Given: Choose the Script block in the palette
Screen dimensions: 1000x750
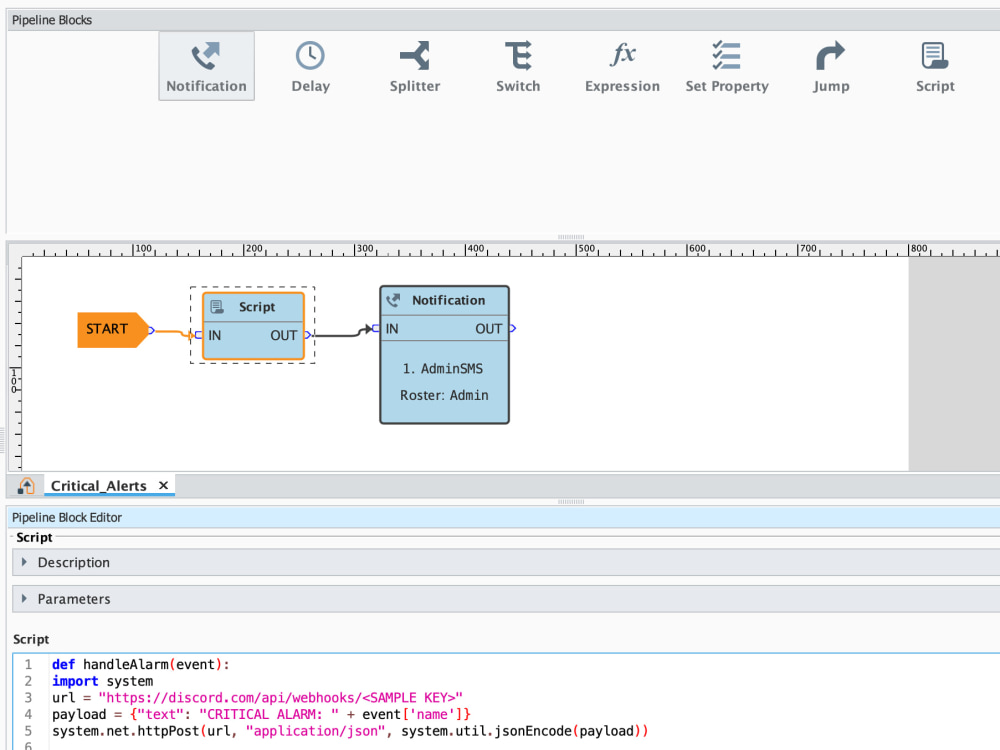Looking at the screenshot, I should point(935,66).
